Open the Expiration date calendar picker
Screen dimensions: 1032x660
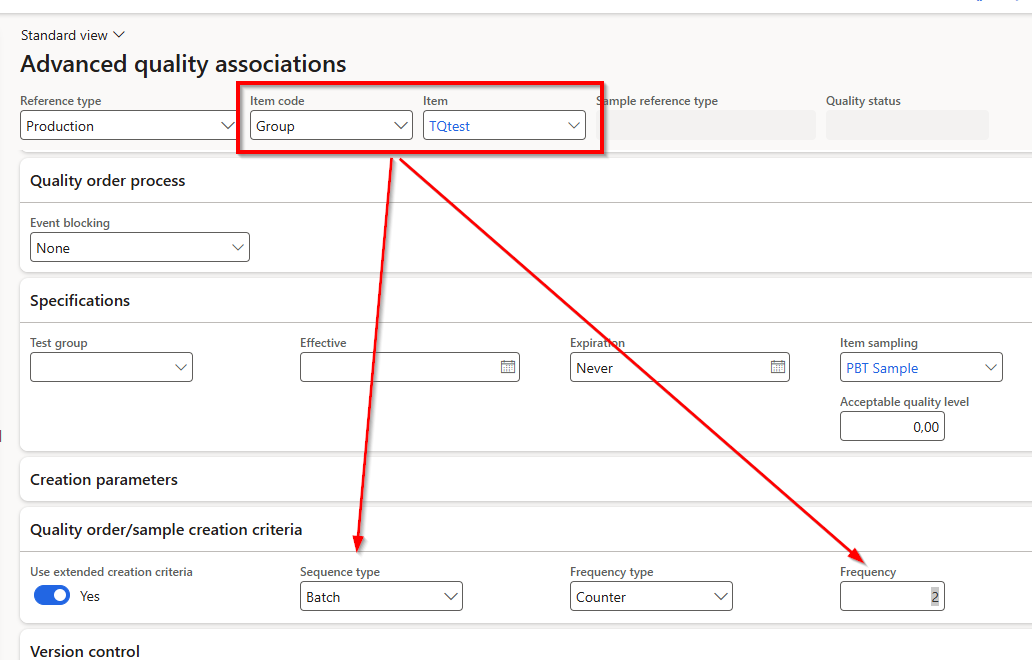pos(778,368)
